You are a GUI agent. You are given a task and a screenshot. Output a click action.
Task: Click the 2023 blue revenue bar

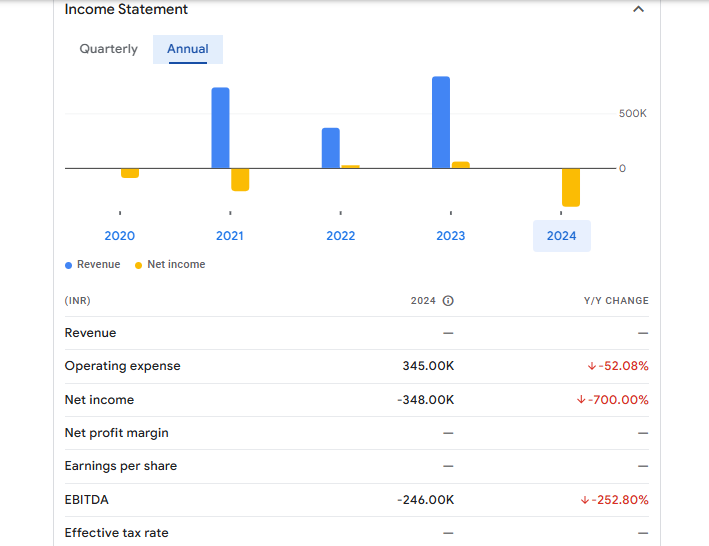pos(441,122)
